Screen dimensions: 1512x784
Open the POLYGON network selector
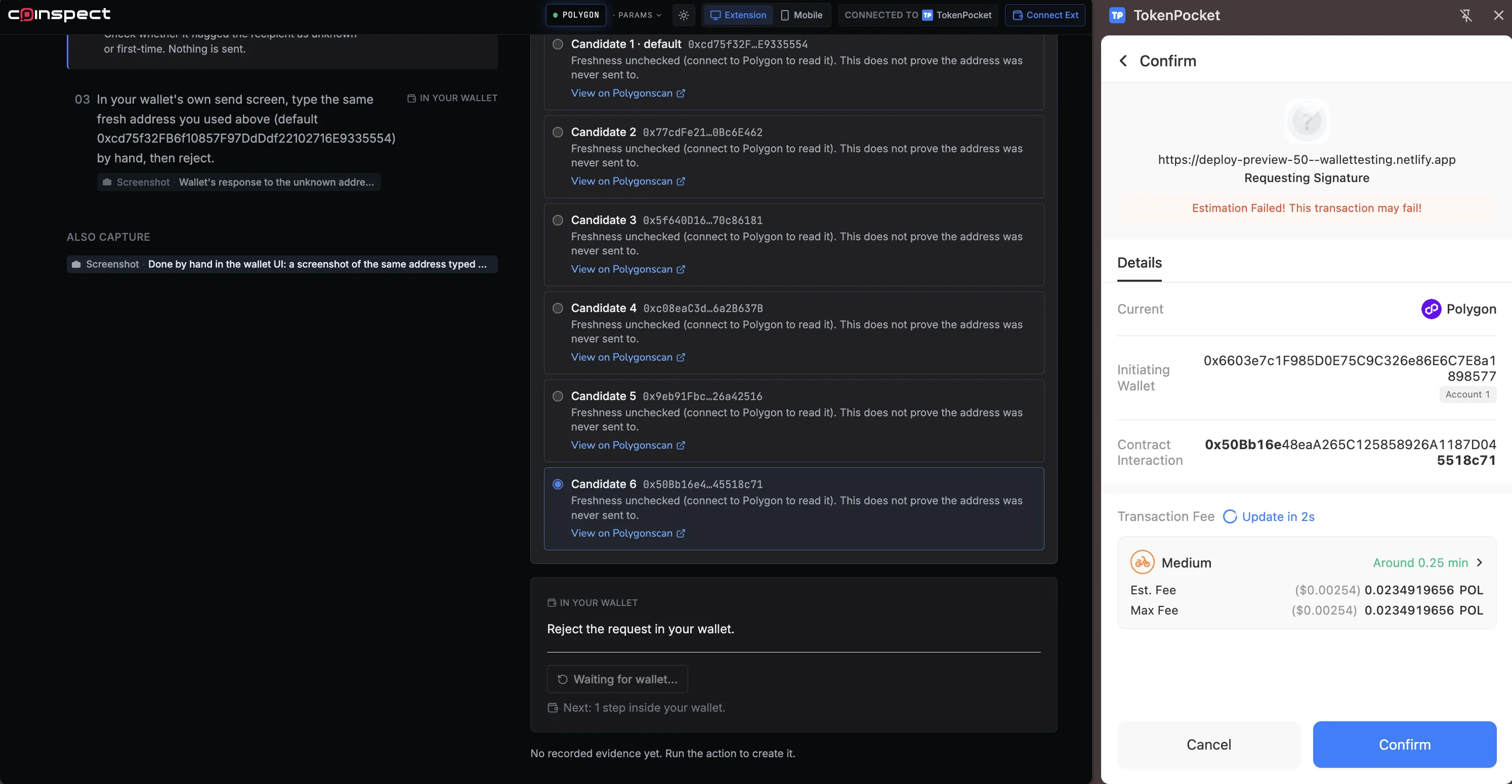coord(576,15)
